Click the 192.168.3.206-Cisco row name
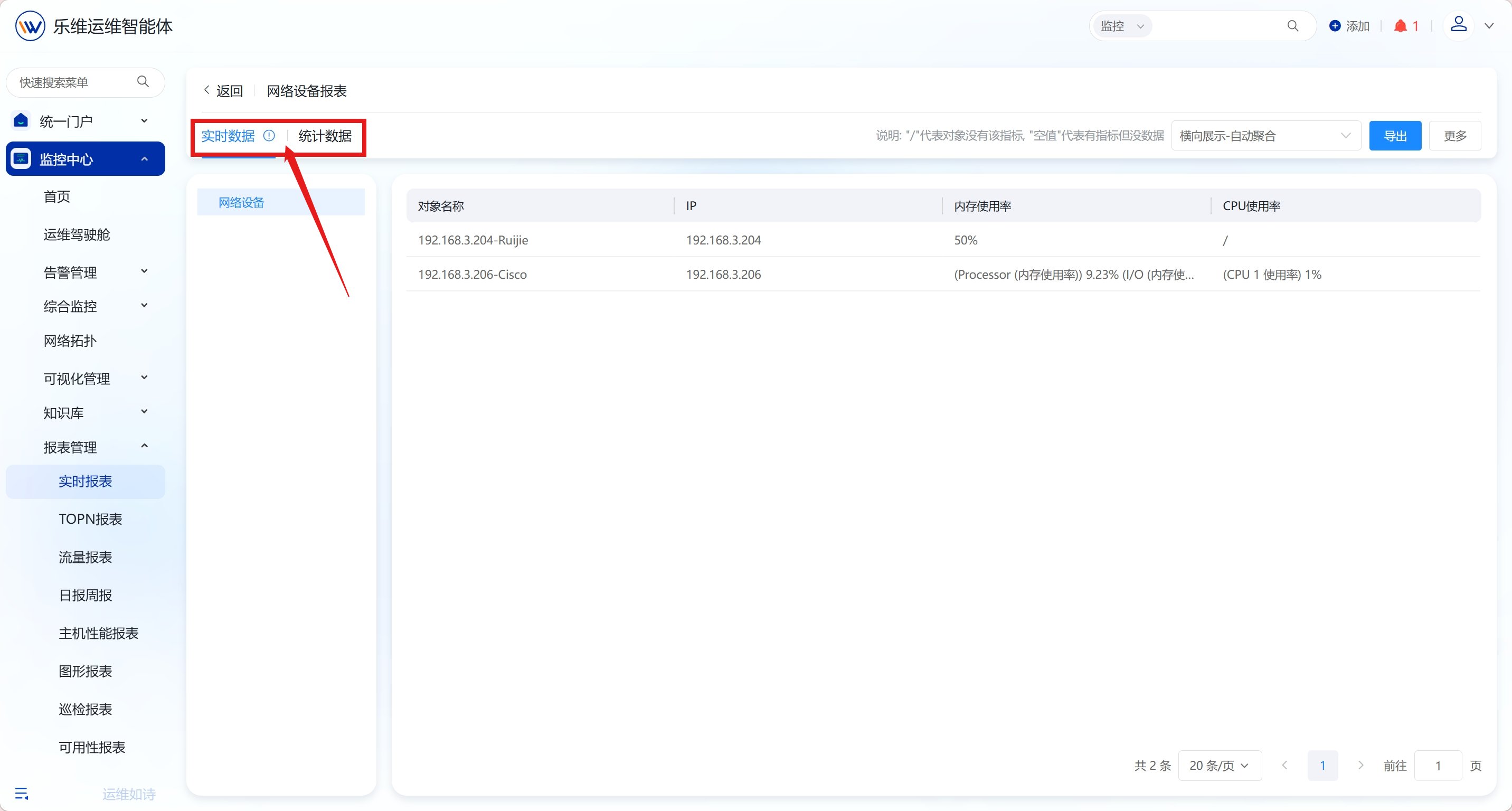1512x811 pixels. pyautogui.click(x=472, y=274)
